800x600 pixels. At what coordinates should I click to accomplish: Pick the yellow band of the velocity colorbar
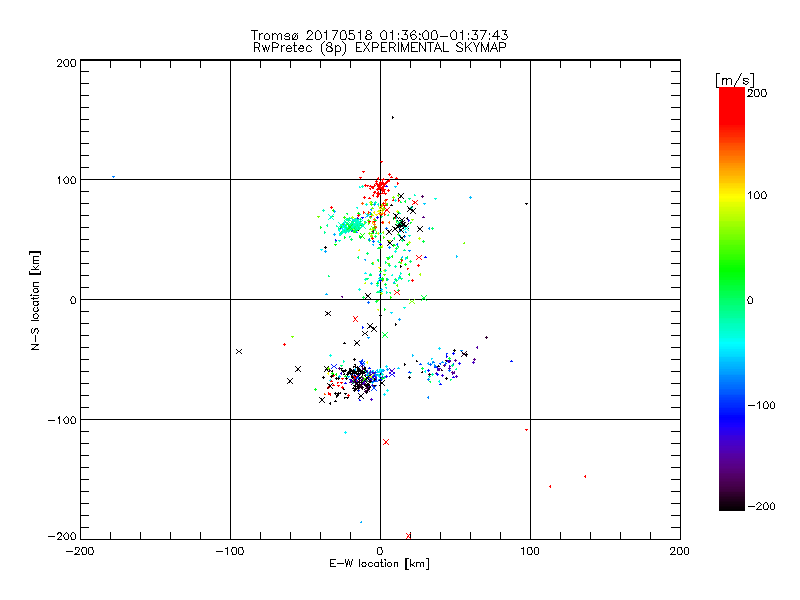point(732,196)
